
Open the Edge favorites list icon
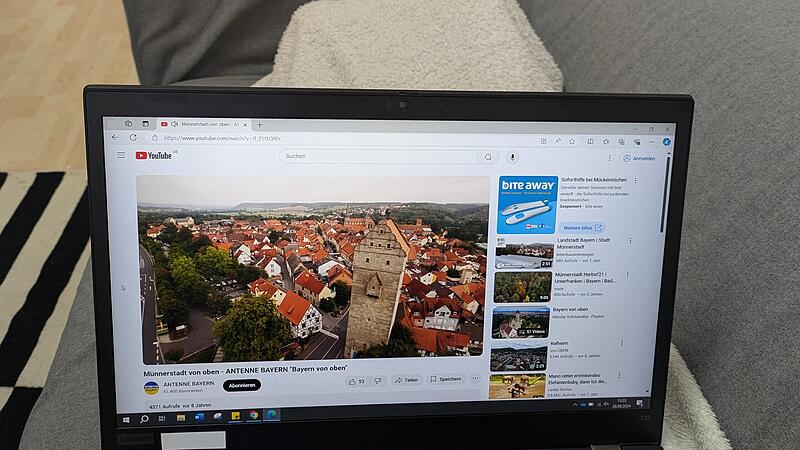pyautogui.click(x=606, y=141)
